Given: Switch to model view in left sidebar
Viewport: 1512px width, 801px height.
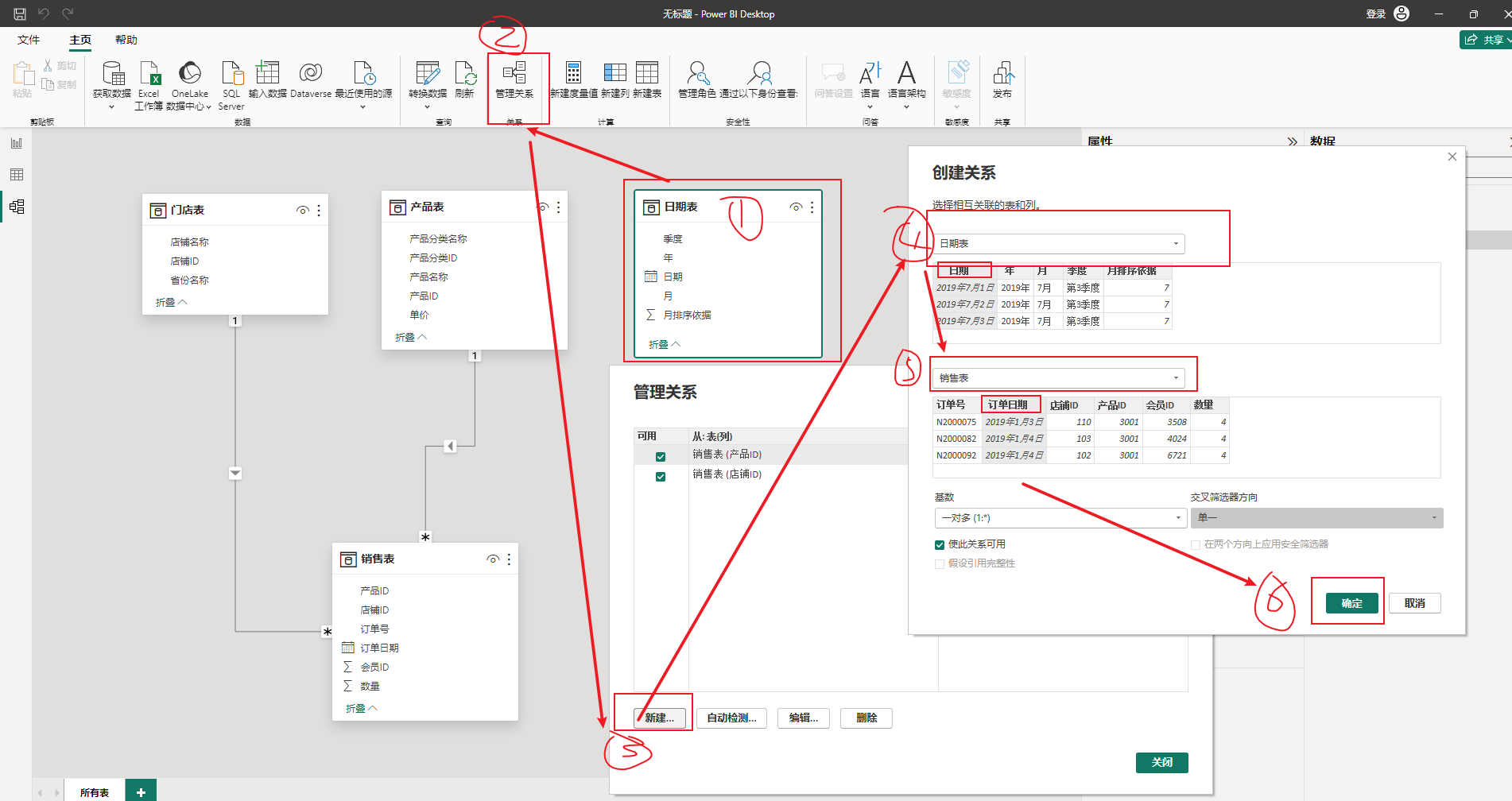Looking at the screenshot, I should tap(17, 207).
